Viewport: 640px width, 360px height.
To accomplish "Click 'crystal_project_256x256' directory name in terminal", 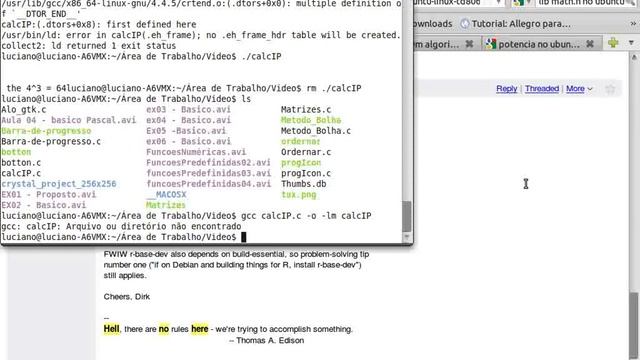I will tap(59, 184).
